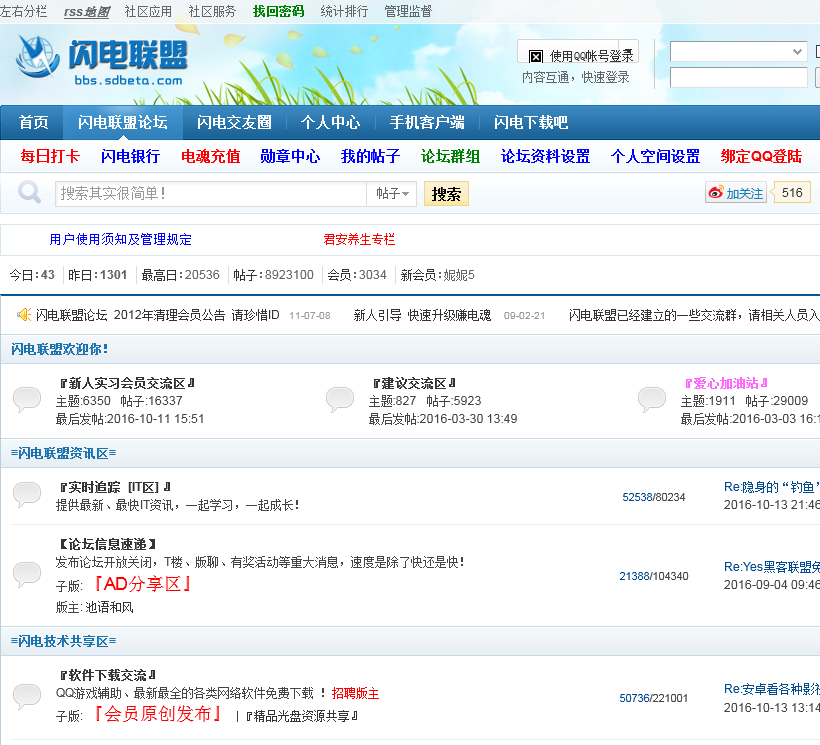Viewport: 820px width, 745px height.
Task: Open the 闪电银行 link
Action: click(x=130, y=156)
